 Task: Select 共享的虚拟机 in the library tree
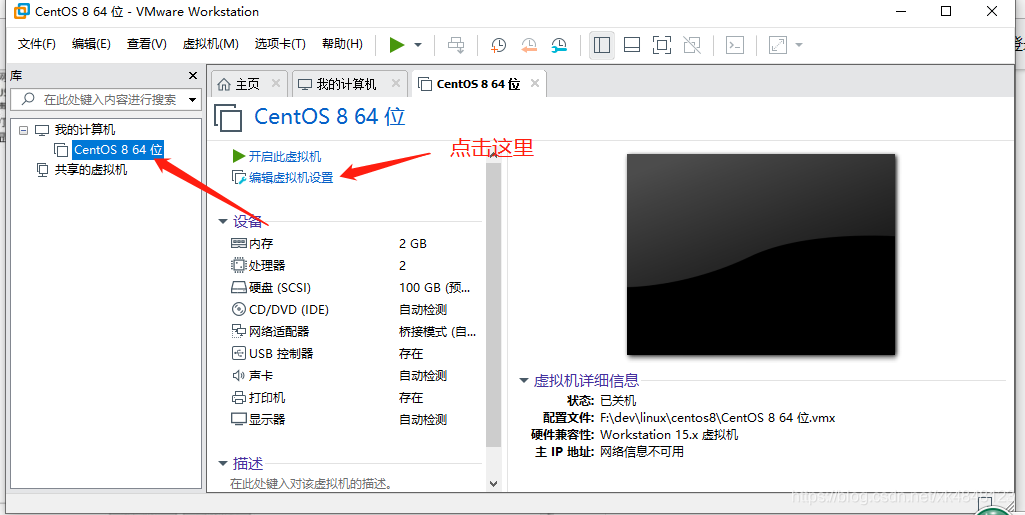[91, 170]
